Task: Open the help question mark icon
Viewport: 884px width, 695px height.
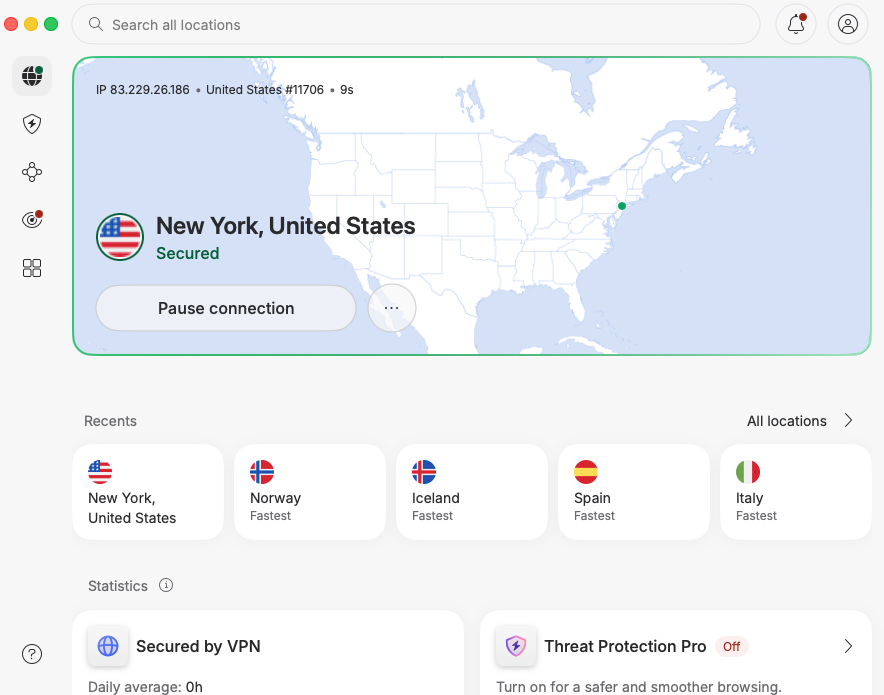Action: (x=32, y=654)
